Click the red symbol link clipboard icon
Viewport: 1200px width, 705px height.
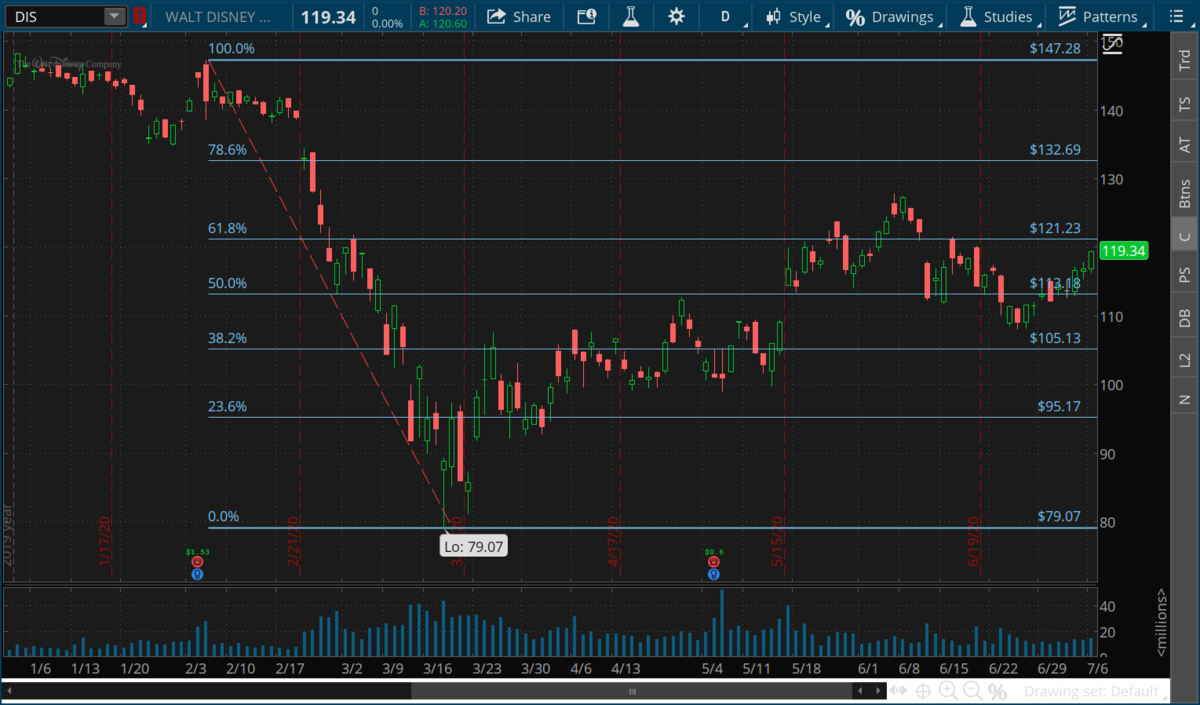[140, 16]
